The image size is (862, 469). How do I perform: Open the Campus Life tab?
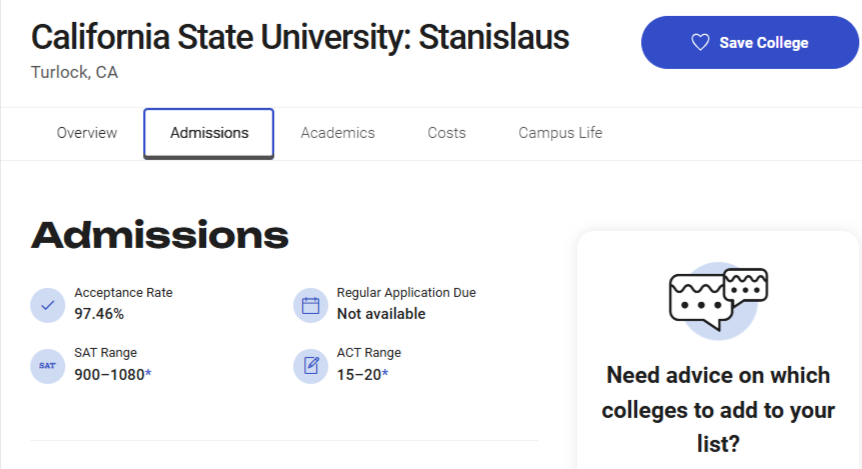[x=560, y=133]
